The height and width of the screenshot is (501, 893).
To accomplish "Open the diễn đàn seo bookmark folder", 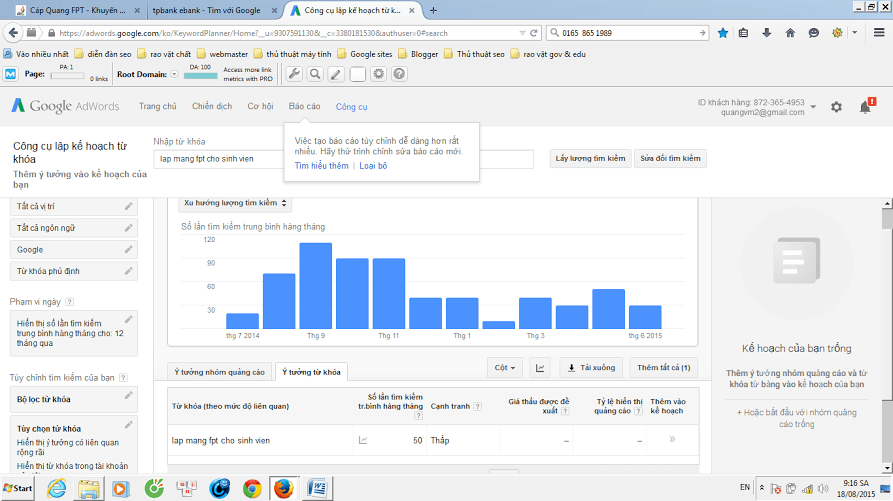I will [x=103, y=54].
